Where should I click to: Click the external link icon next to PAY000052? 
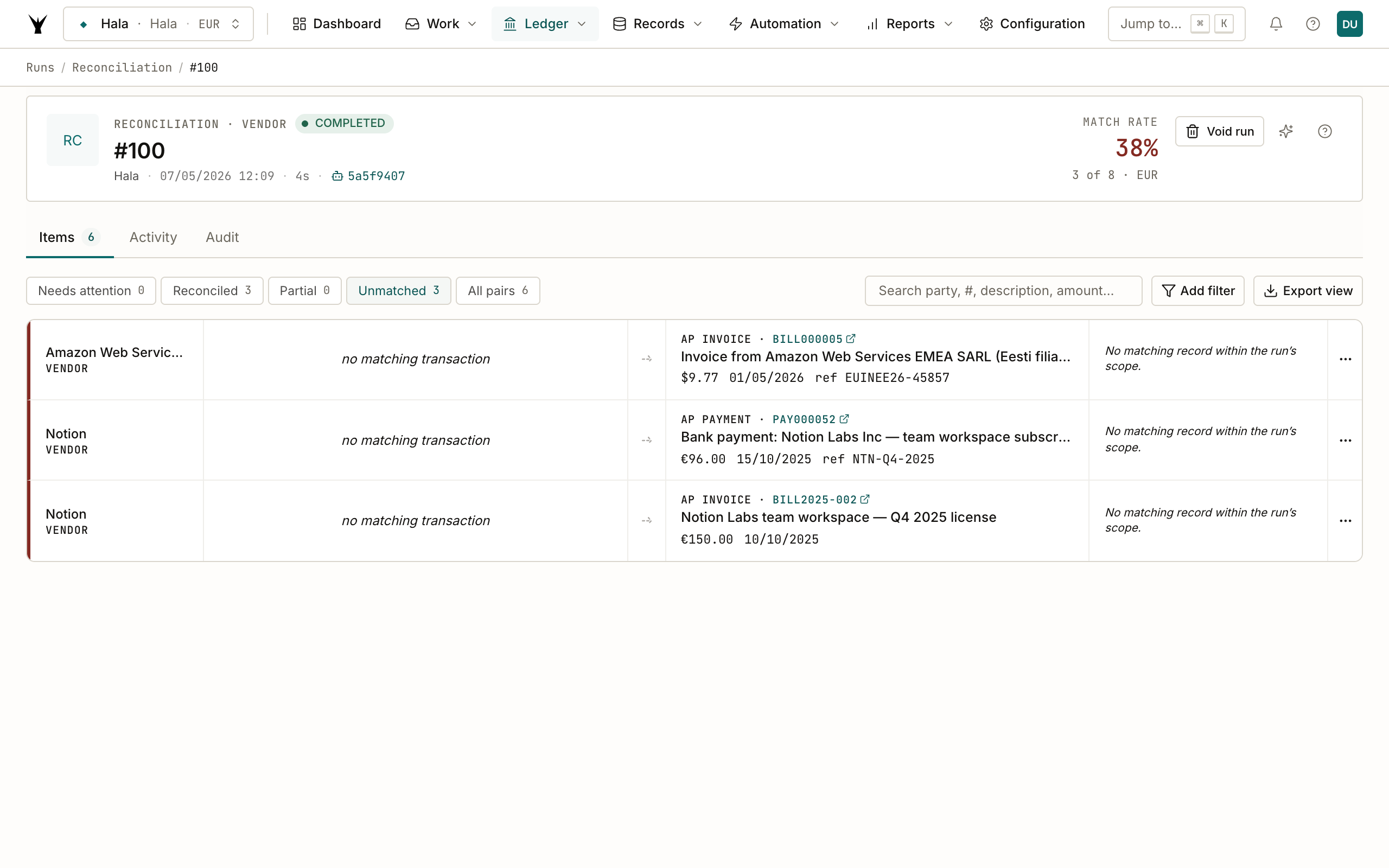coord(844,419)
